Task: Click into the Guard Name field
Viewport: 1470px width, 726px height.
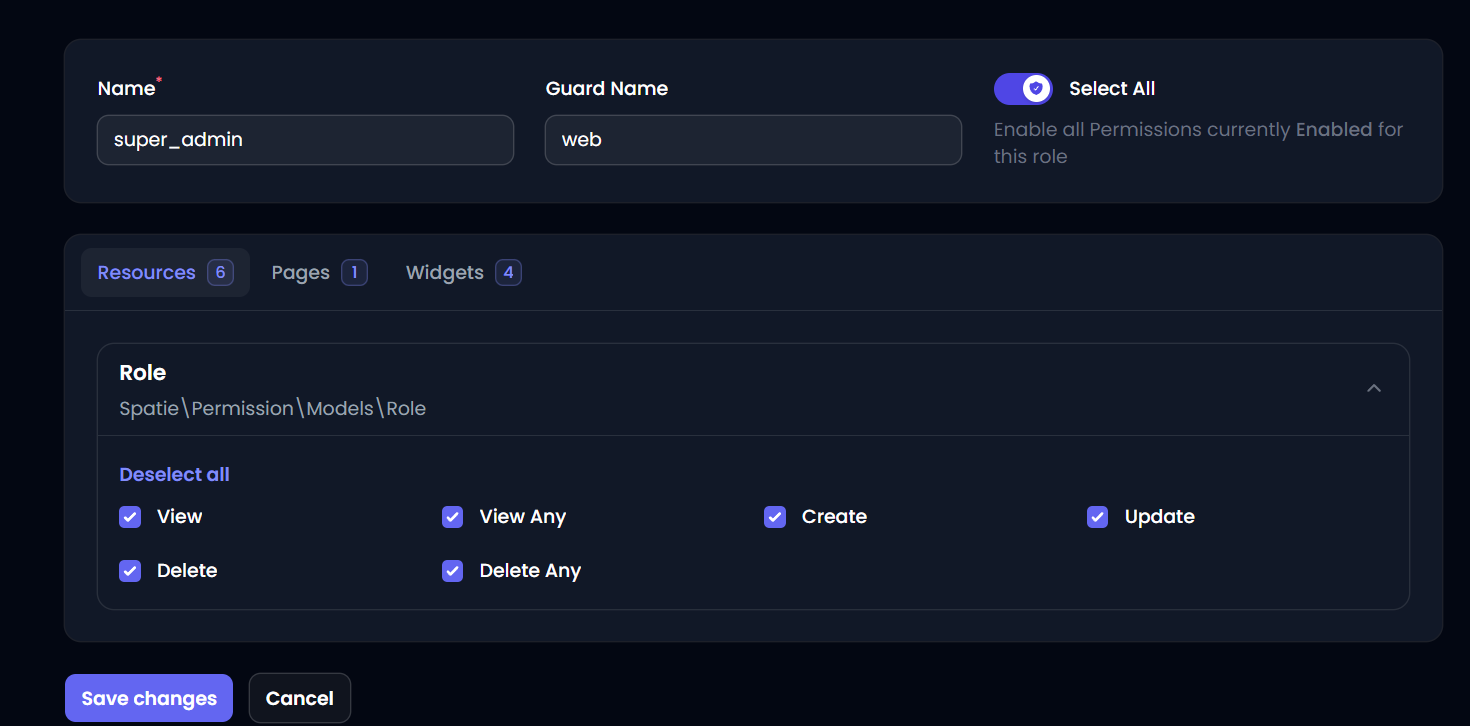Action: [x=753, y=140]
